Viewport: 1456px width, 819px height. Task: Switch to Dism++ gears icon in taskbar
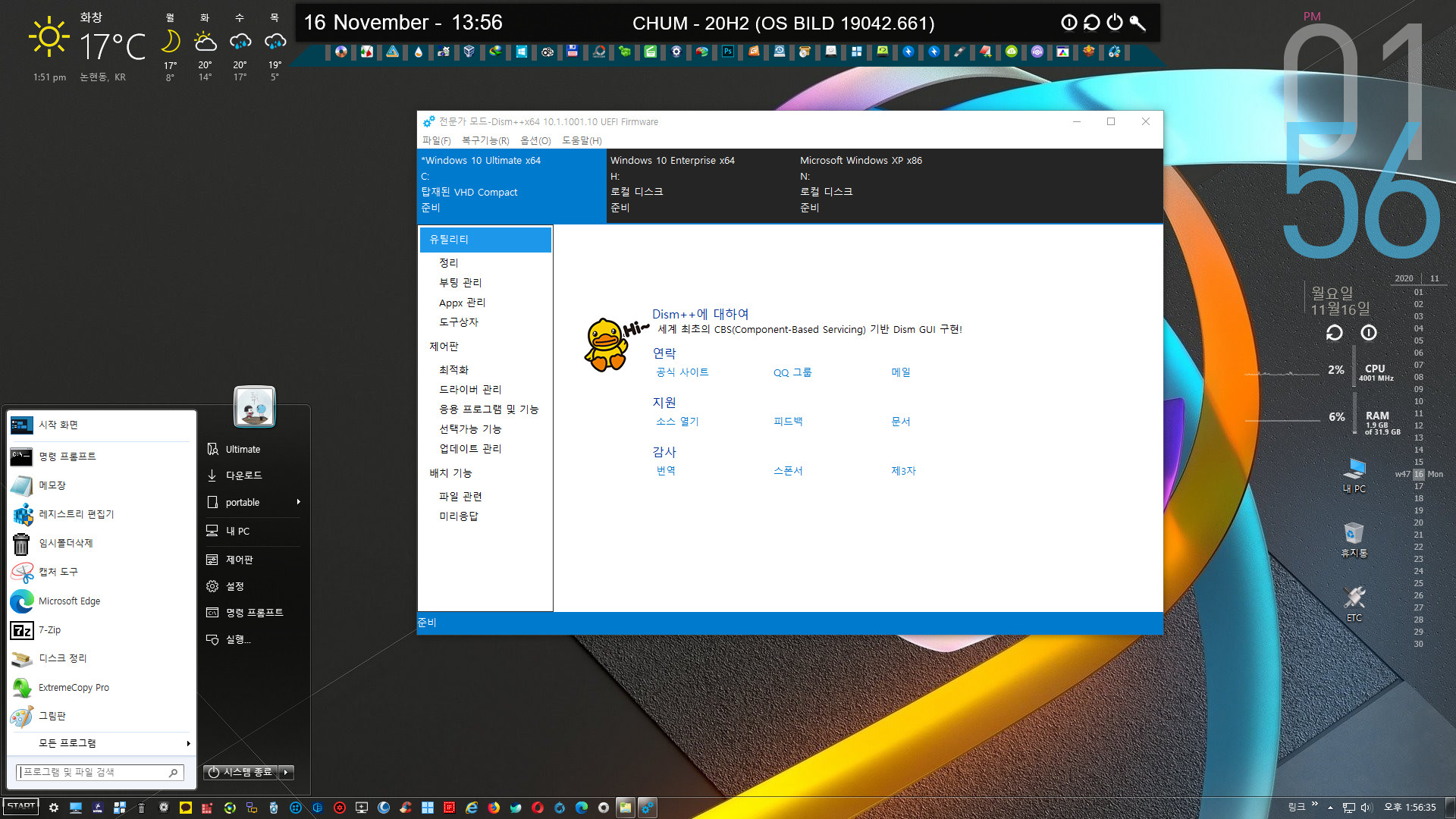click(x=647, y=808)
